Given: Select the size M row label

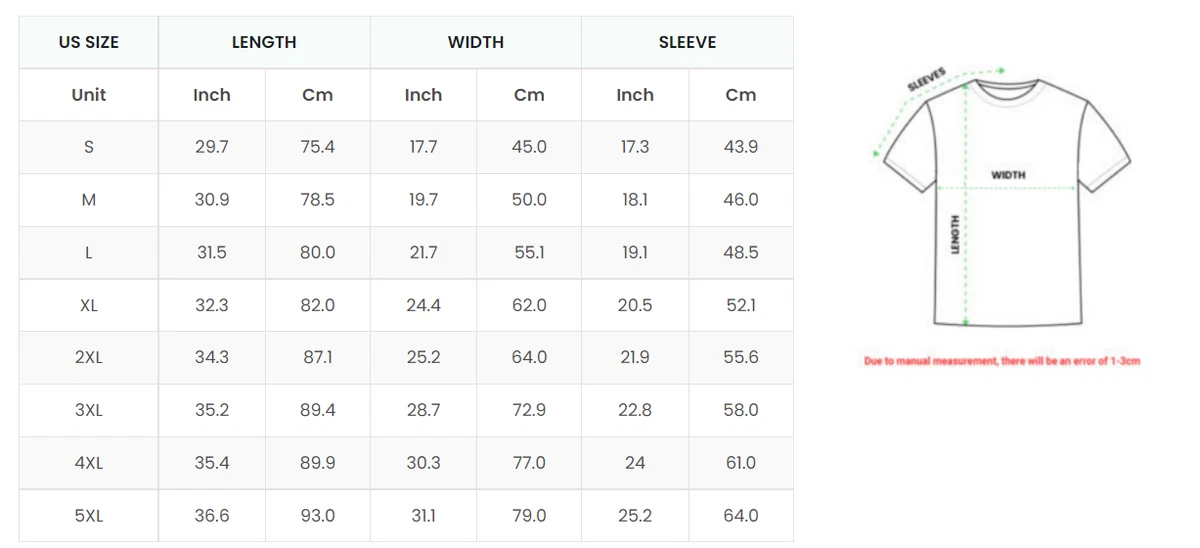Looking at the screenshot, I should 89,200.
